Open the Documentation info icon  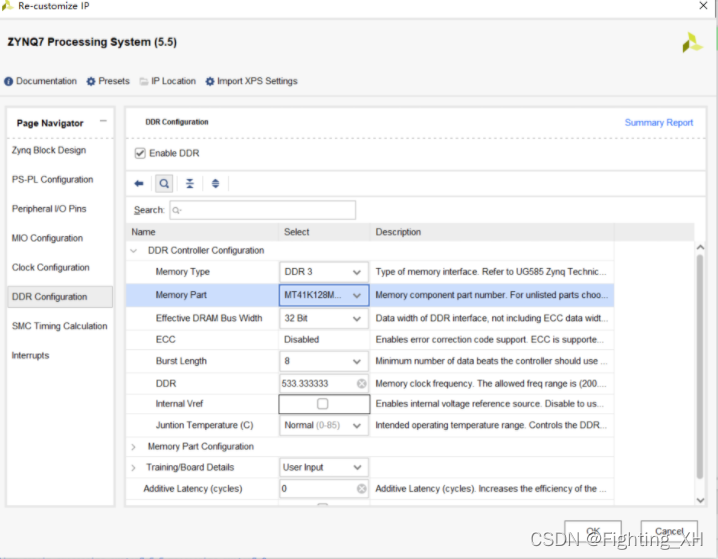click(8, 81)
